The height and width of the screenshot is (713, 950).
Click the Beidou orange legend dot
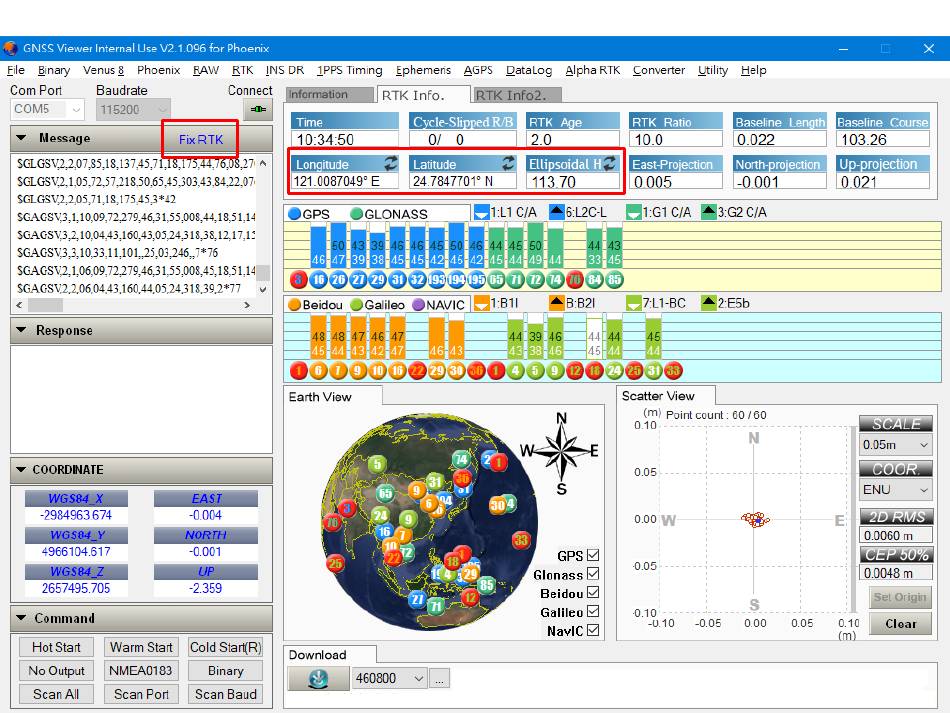[295, 305]
